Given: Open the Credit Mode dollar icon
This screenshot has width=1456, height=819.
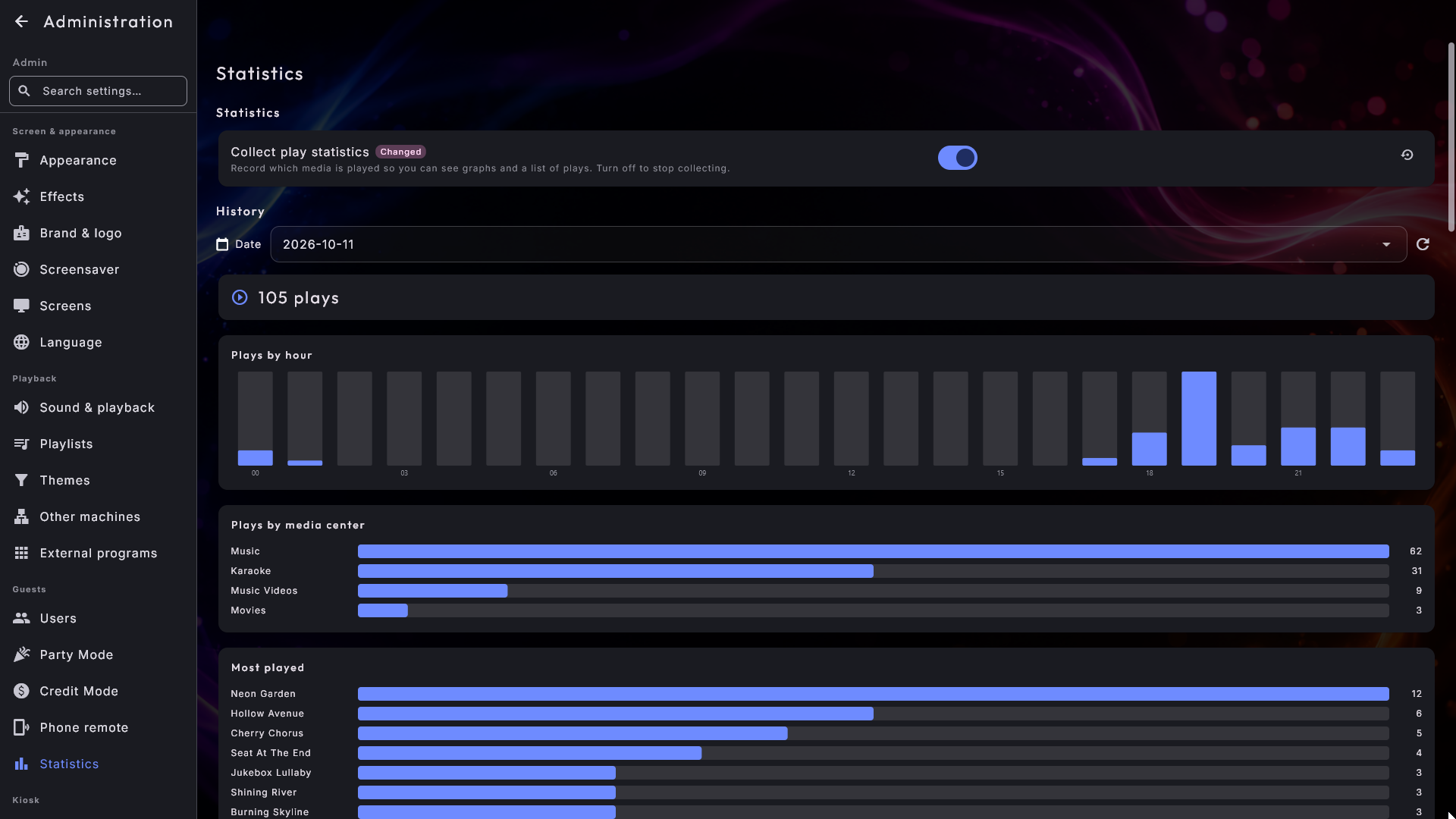Looking at the screenshot, I should tap(21, 691).
